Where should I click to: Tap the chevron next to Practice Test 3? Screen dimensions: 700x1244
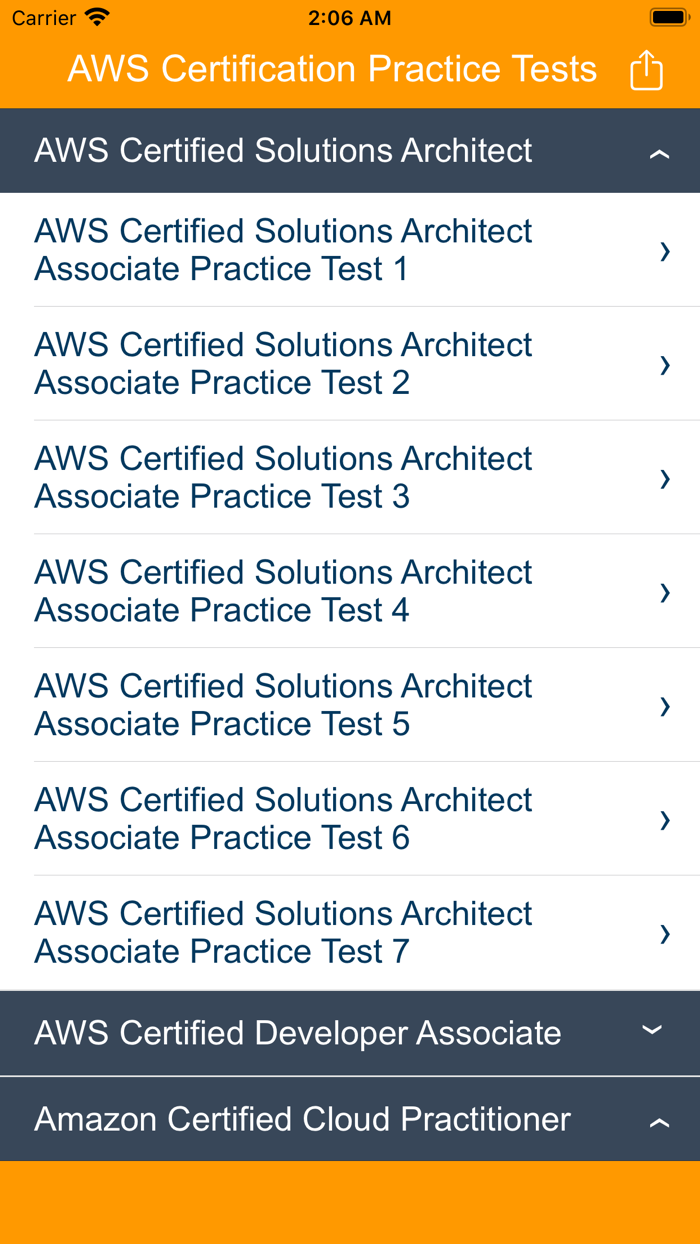click(x=665, y=479)
